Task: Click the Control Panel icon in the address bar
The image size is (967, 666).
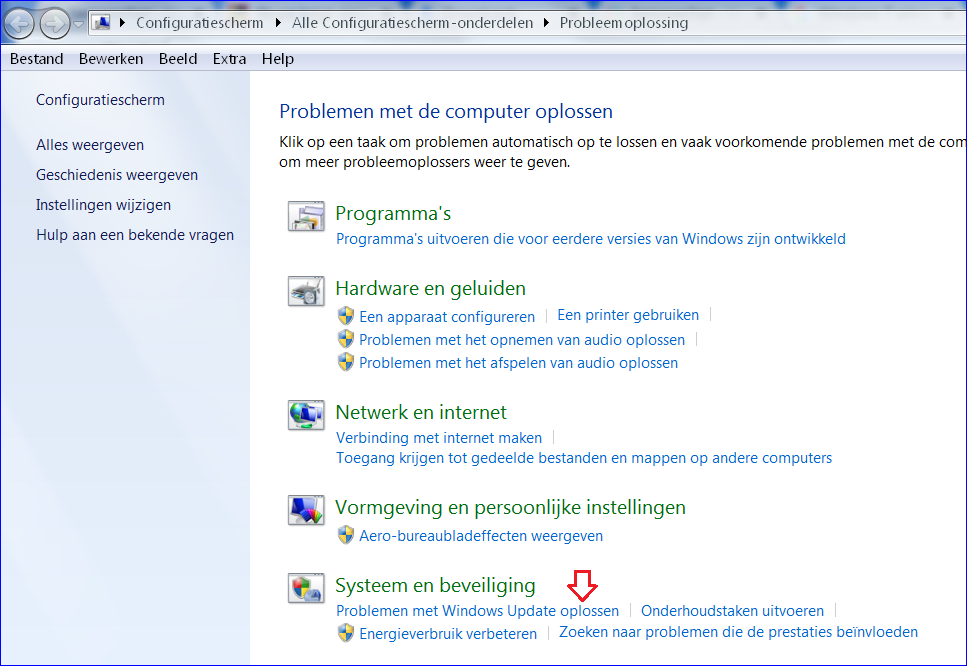Action: (x=101, y=22)
